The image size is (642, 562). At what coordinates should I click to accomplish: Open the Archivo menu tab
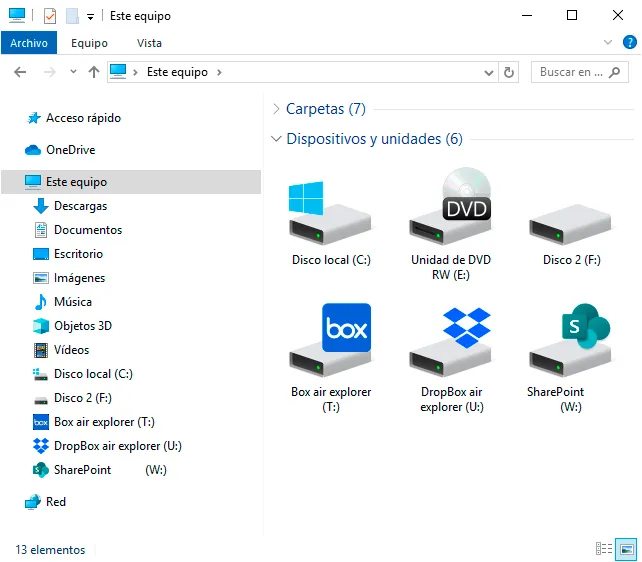click(x=29, y=43)
